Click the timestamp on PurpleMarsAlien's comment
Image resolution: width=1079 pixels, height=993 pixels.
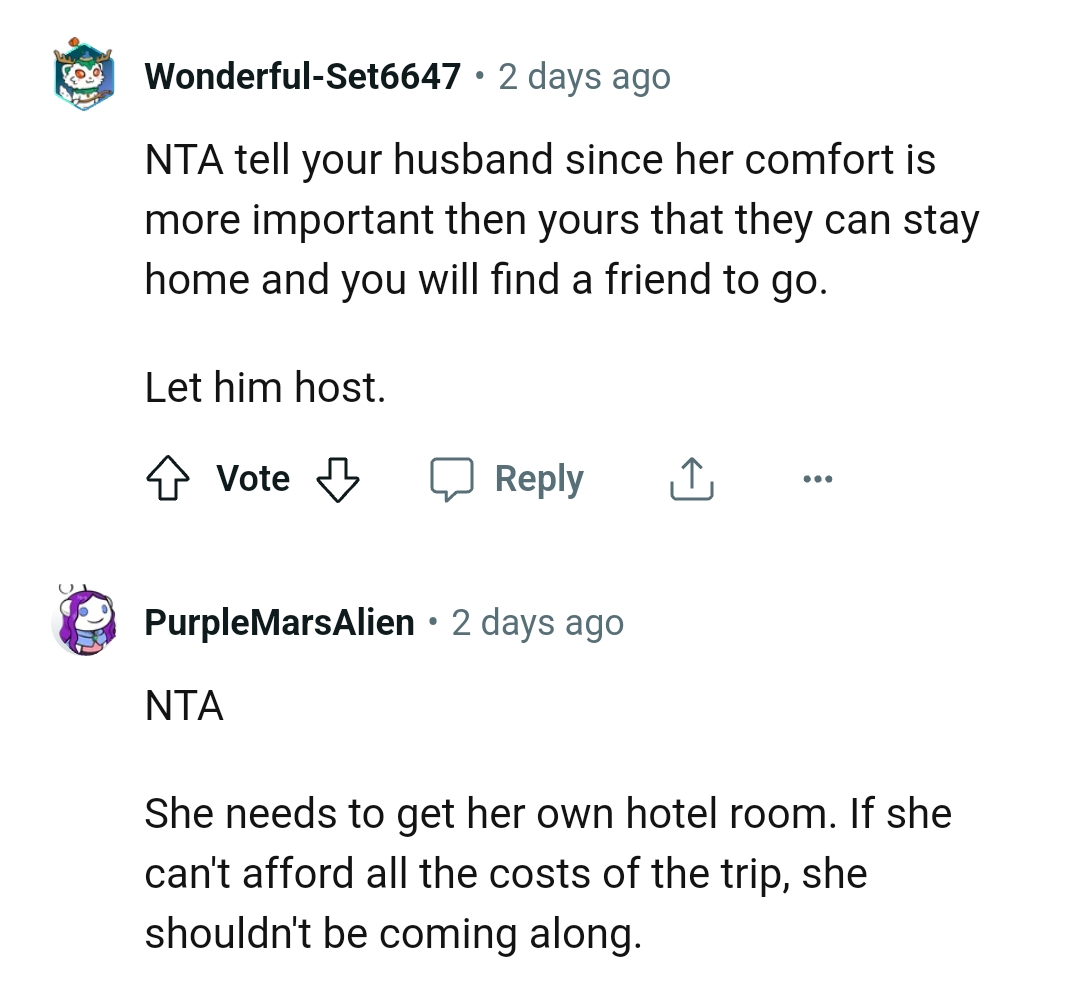pos(538,621)
